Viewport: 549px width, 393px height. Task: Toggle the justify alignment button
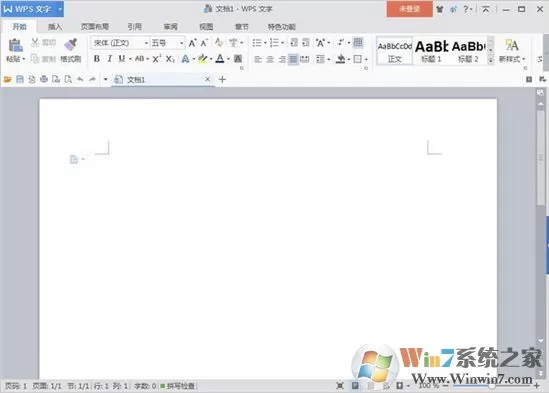tap(293, 59)
